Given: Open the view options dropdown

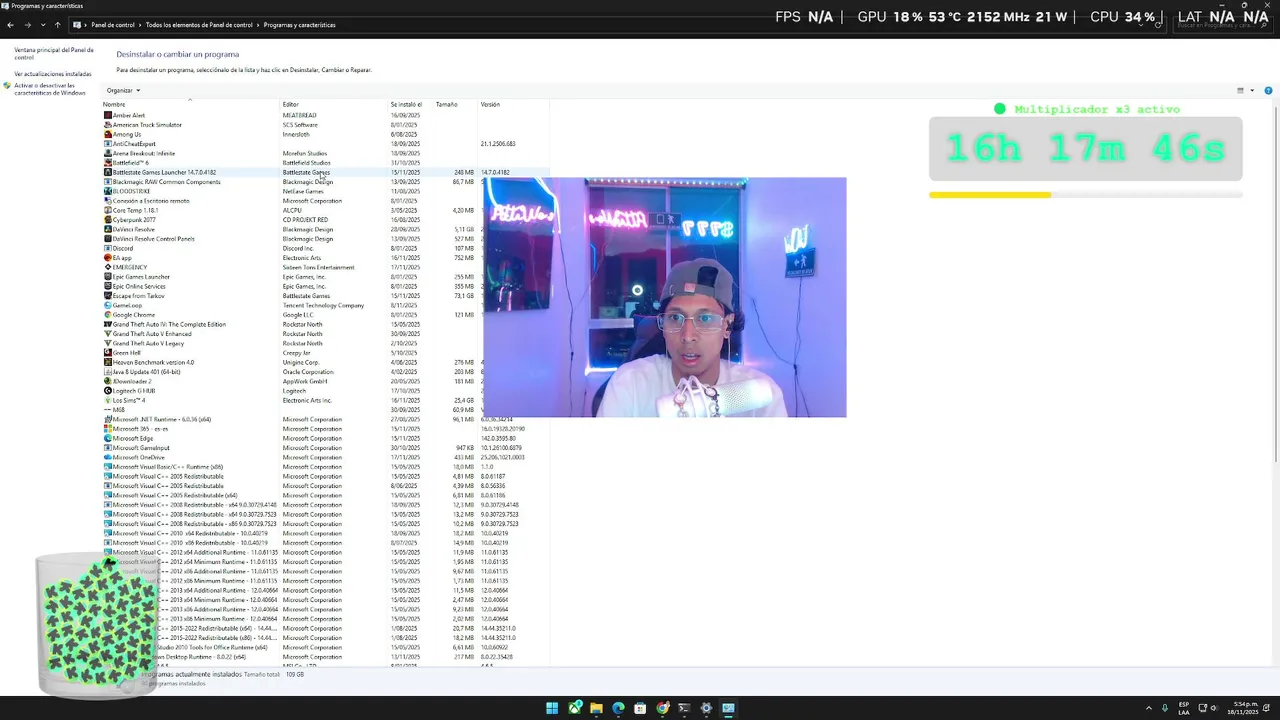Looking at the screenshot, I should (1252, 90).
